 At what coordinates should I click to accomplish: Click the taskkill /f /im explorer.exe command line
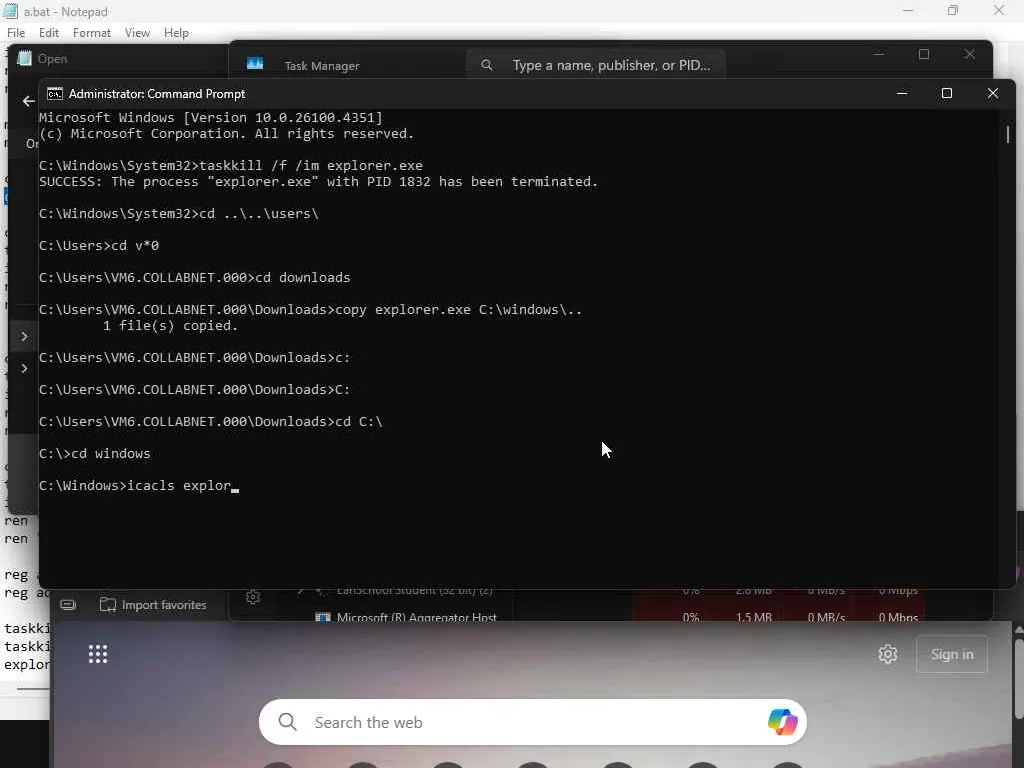coord(231,165)
